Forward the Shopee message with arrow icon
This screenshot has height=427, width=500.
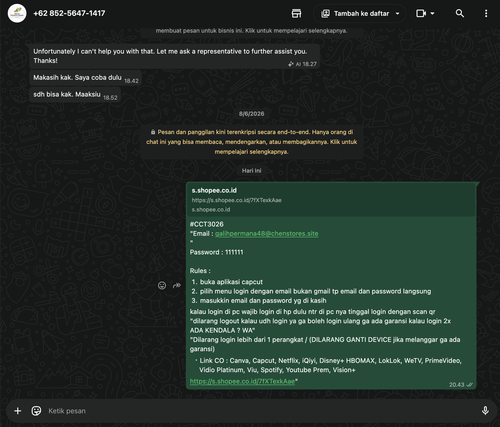click(x=177, y=285)
